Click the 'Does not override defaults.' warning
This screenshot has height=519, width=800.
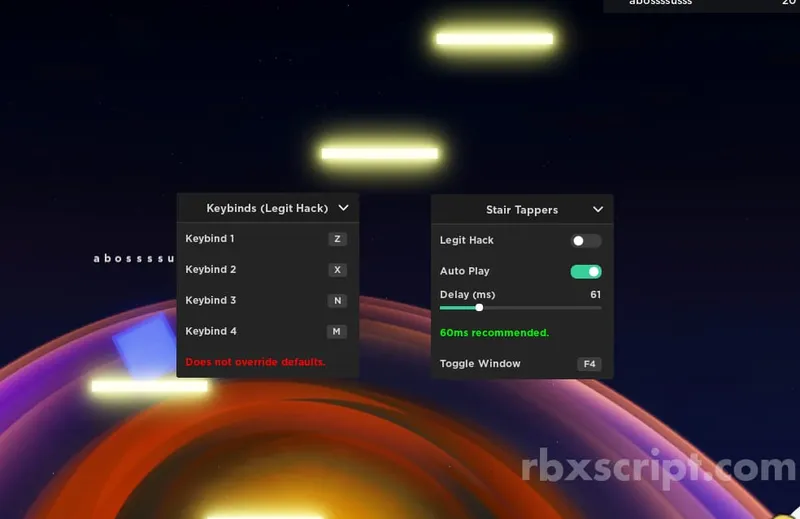tap(255, 362)
